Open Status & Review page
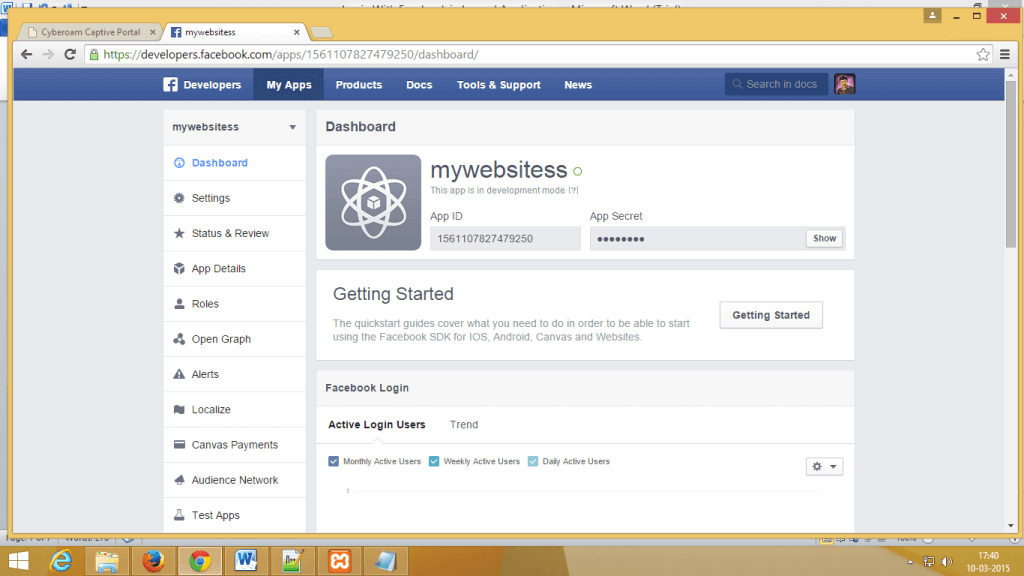Image resolution: width=1024 pixels, height=576 pixels. 234,233
